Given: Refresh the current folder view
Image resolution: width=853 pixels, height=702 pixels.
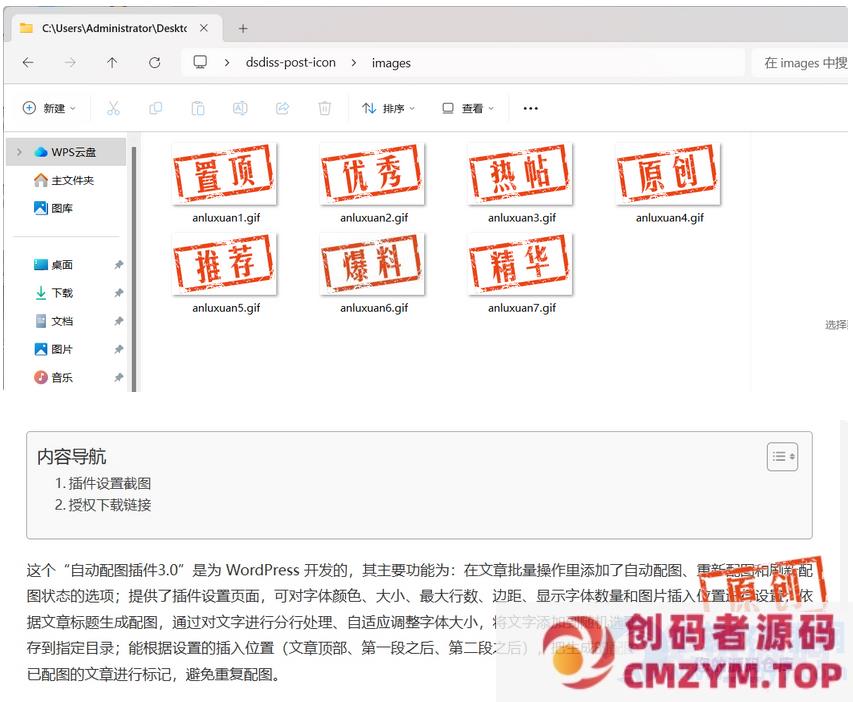Looking at the screenshot, I should pos(154,62).
